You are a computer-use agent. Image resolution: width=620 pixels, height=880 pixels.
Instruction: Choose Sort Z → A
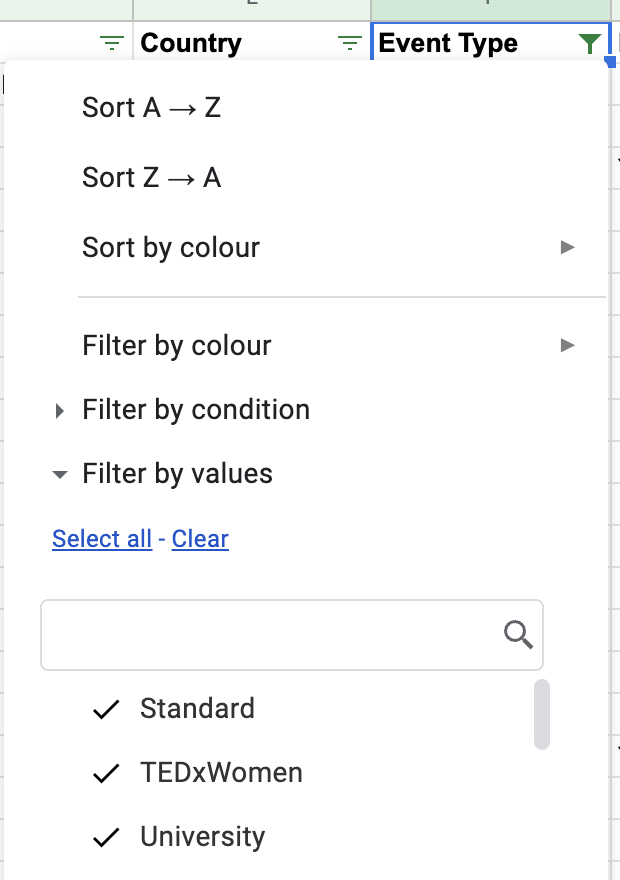tap(152, 178)
